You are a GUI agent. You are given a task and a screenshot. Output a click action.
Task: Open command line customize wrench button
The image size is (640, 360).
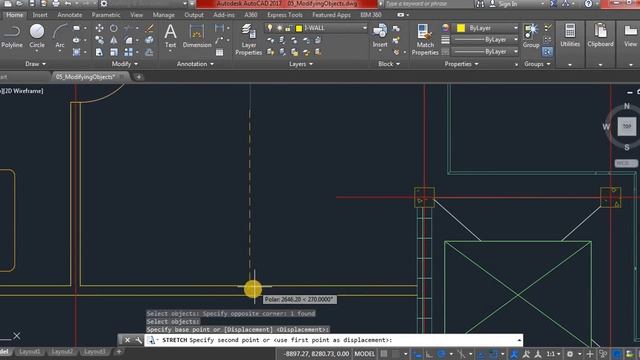pyautogui.click(x=138, y=340)
